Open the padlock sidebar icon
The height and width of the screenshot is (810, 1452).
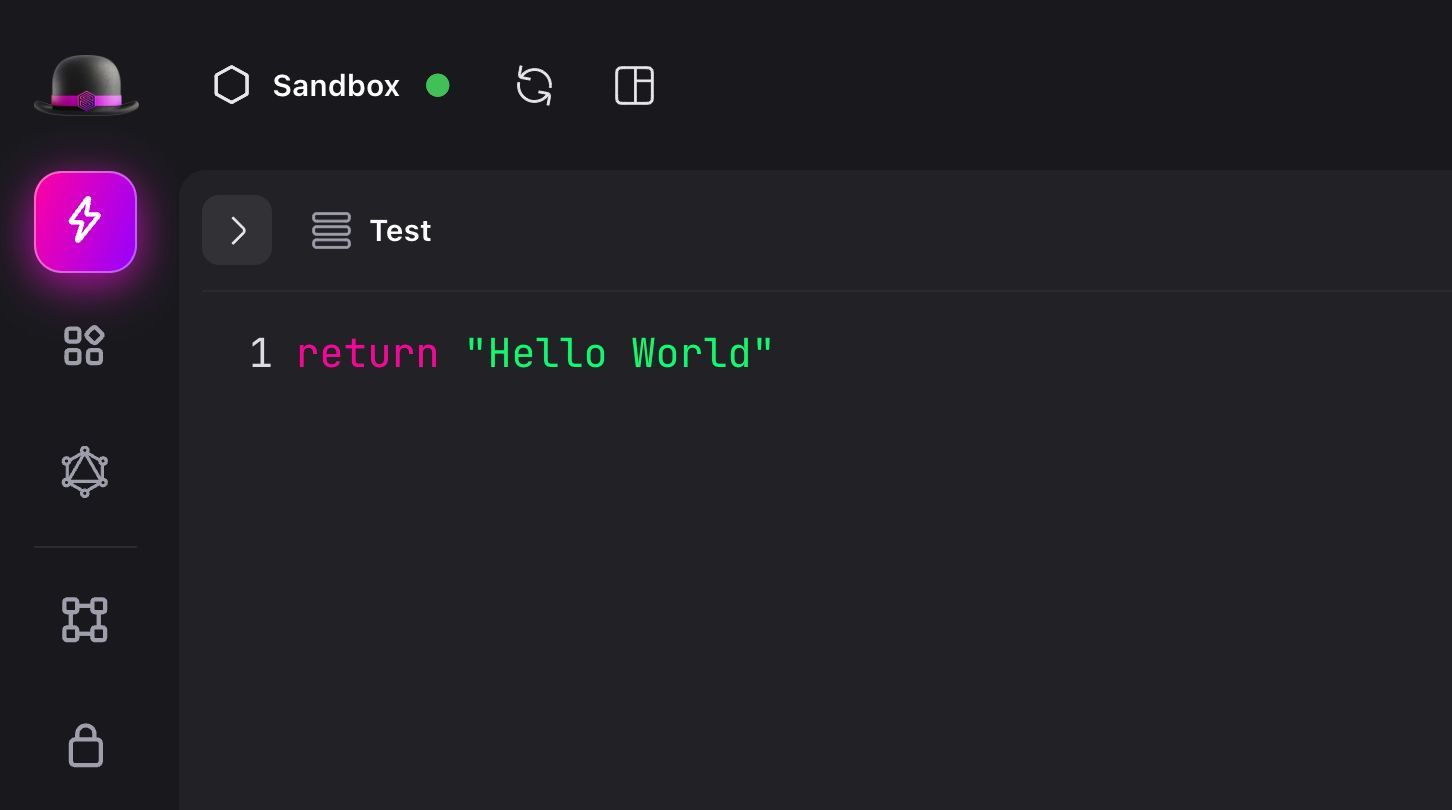(85, 746)
